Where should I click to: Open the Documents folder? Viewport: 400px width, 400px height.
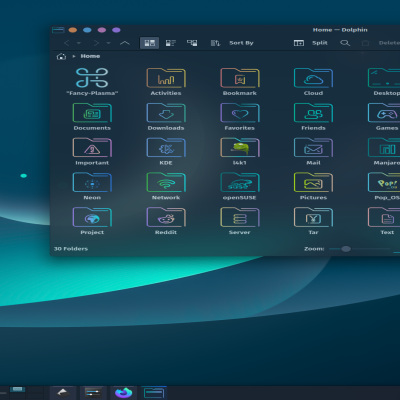click(92, 117)
